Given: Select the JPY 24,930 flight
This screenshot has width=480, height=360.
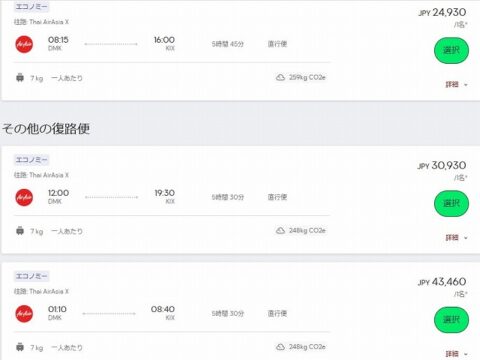Looking at the screenshot, I should [451, 50].
